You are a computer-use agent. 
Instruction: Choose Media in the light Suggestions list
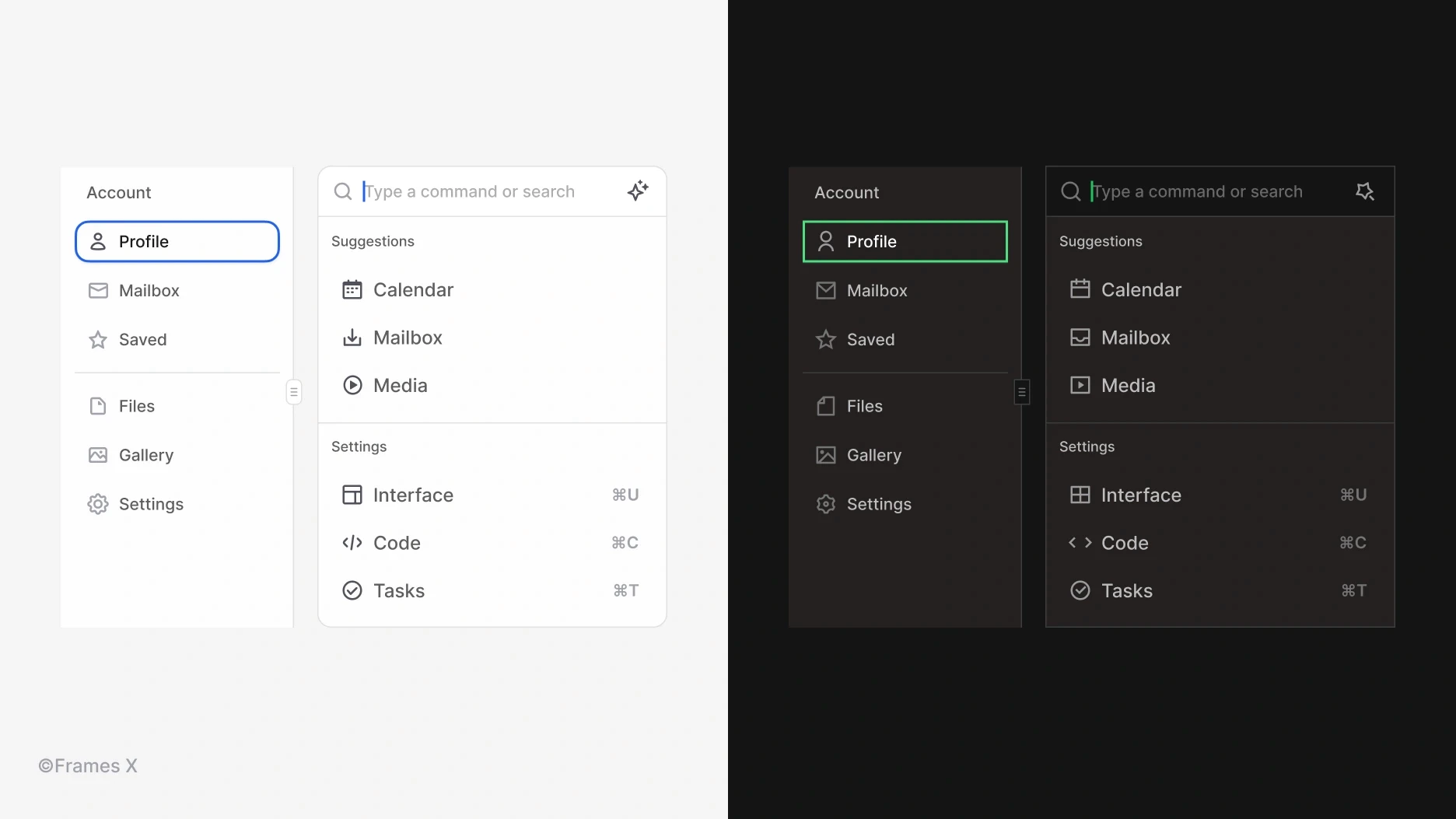492,385
